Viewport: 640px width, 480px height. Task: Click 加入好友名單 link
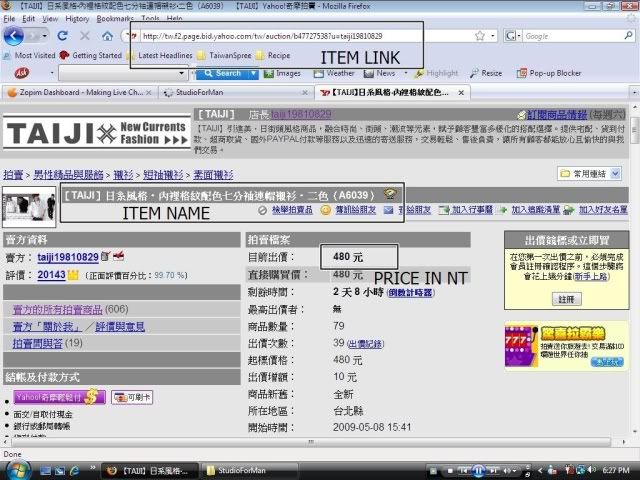point(603,210)
